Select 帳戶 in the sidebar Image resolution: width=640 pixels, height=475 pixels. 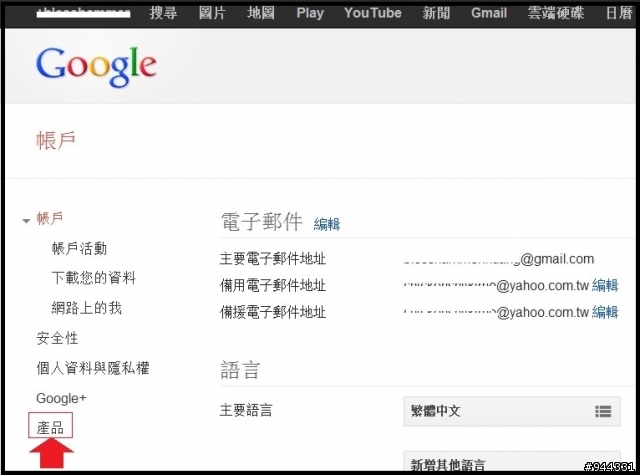[50, 218]
